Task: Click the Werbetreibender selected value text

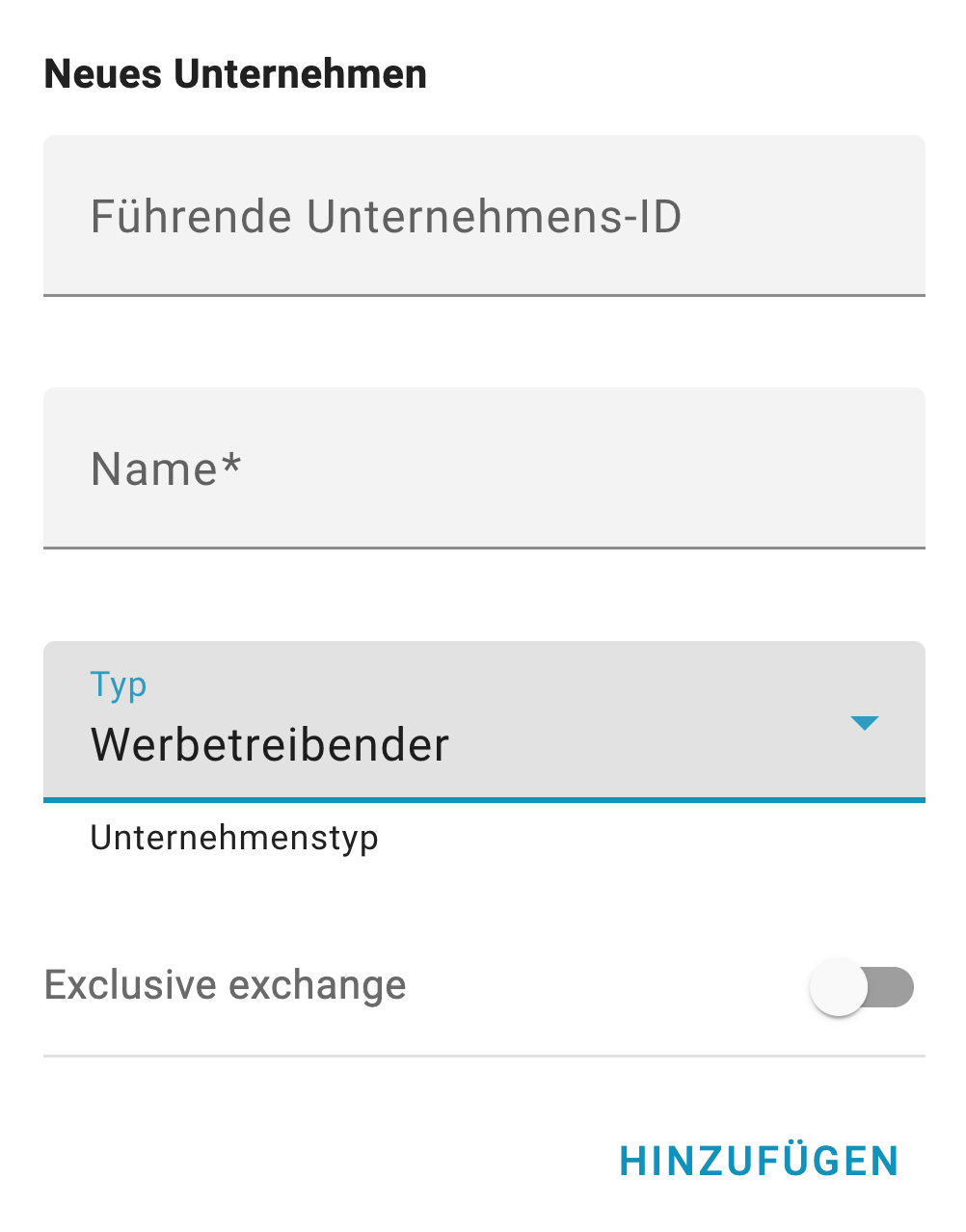Action: (x=270, y=745)
